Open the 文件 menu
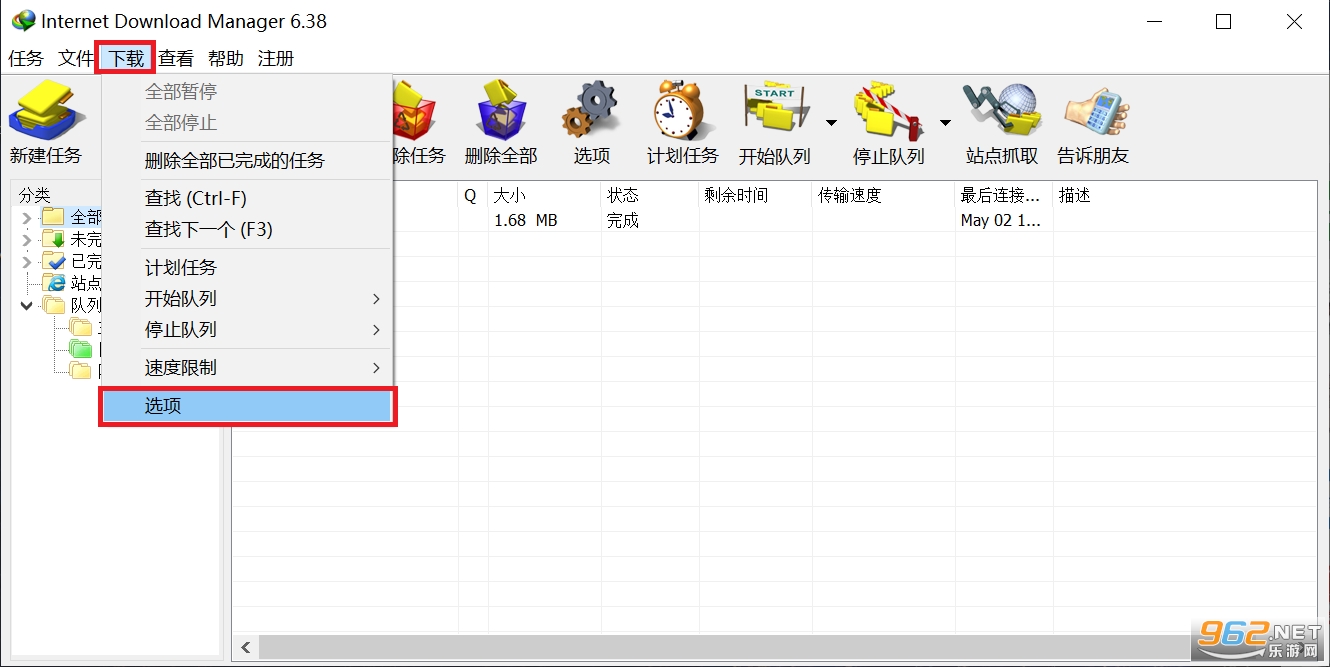The image size is (1330, 667). coord(76,59)
